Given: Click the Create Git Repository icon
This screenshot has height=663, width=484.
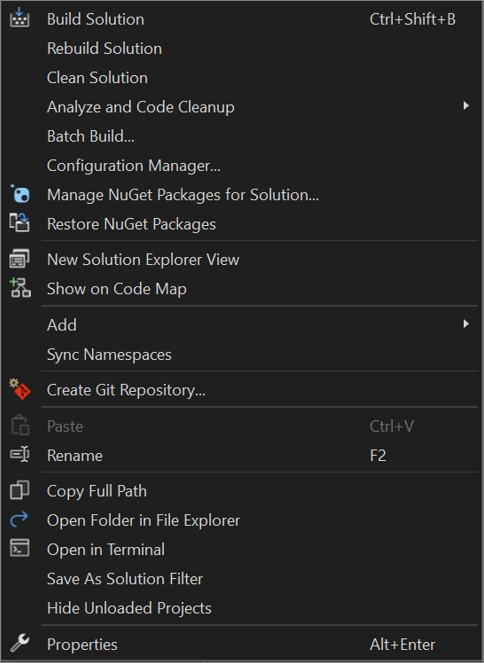Looking at the screenshot, I should (20, 389).
